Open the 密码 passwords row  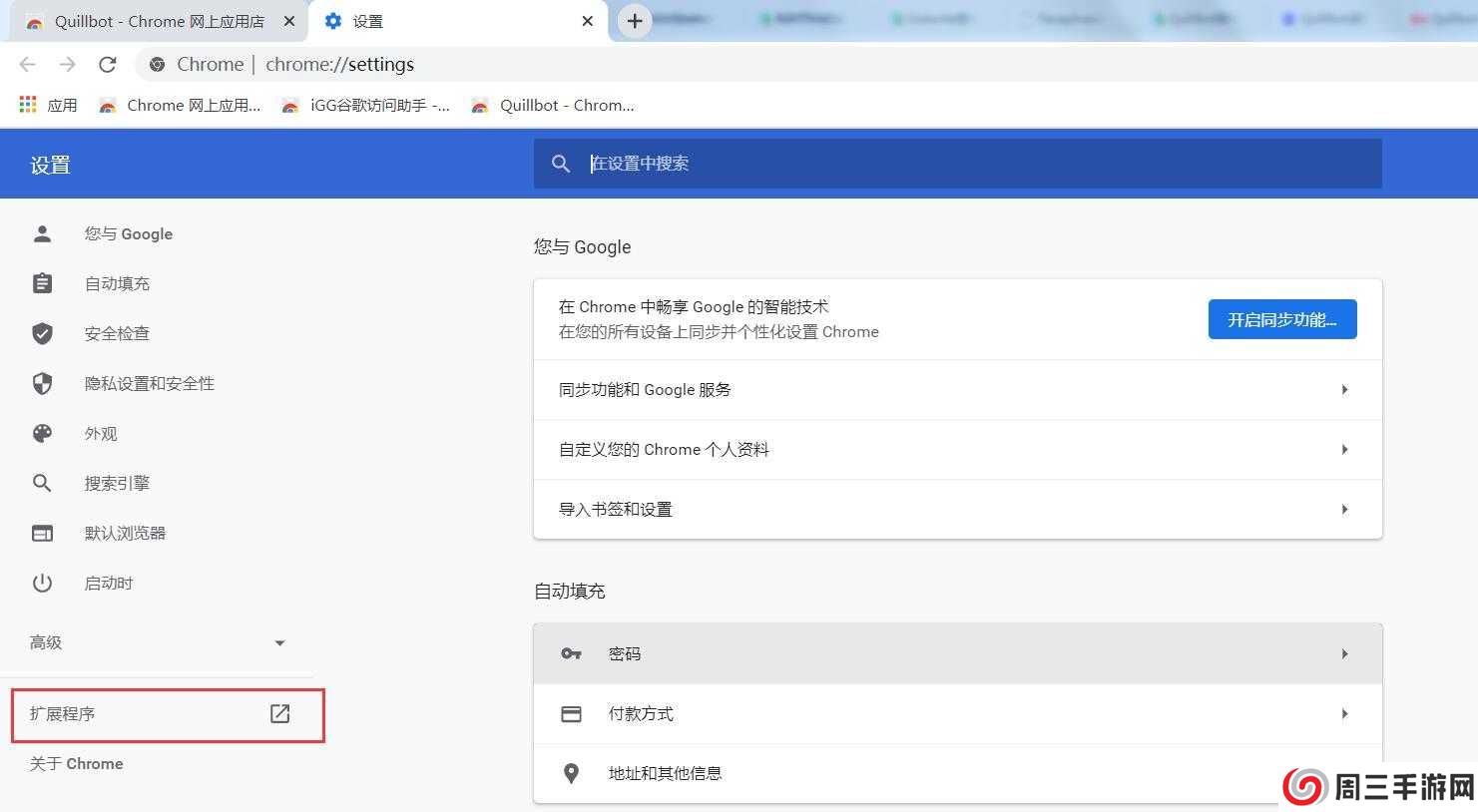(x=957, y=653)
